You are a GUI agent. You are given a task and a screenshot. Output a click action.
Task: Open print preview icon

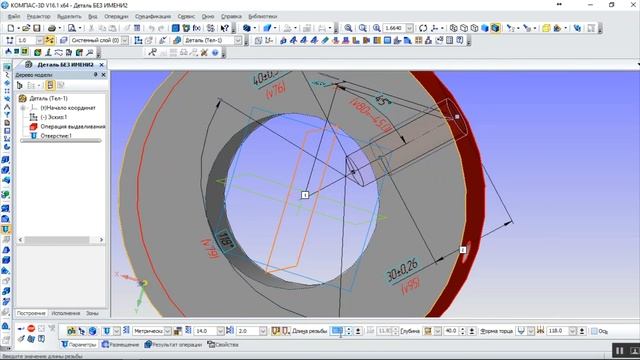[72, 28]
